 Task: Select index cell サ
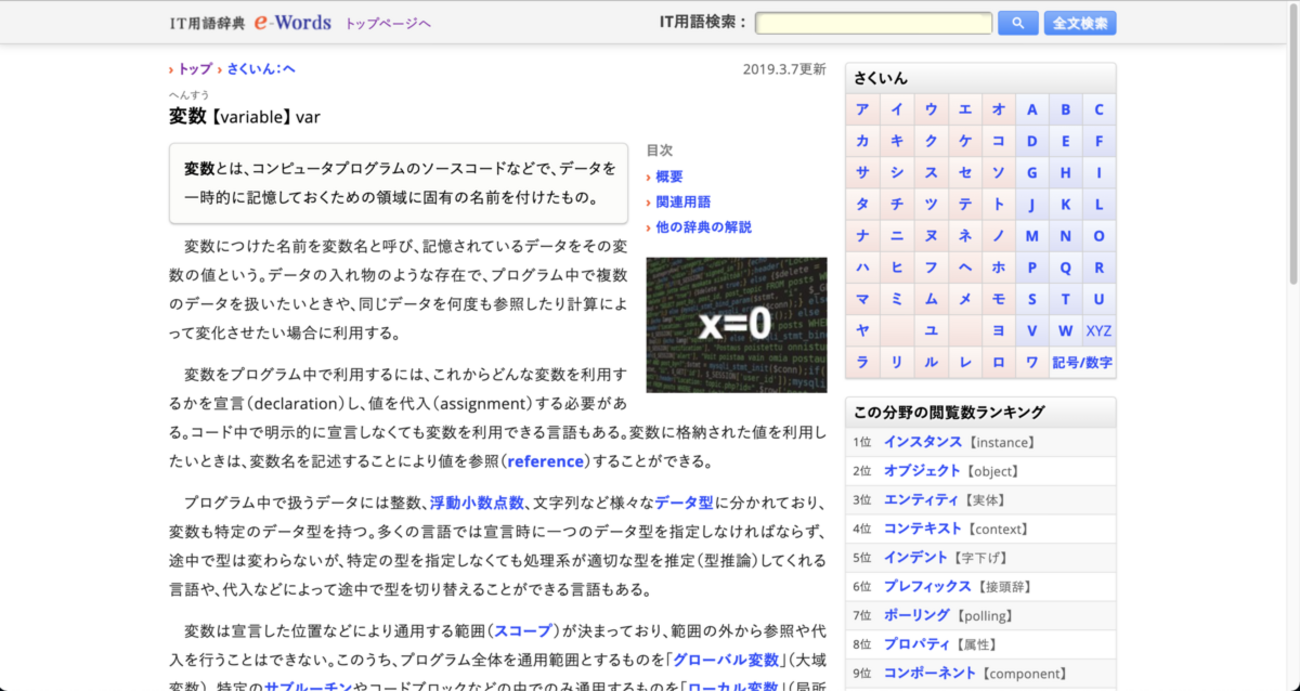pos(862,173)
